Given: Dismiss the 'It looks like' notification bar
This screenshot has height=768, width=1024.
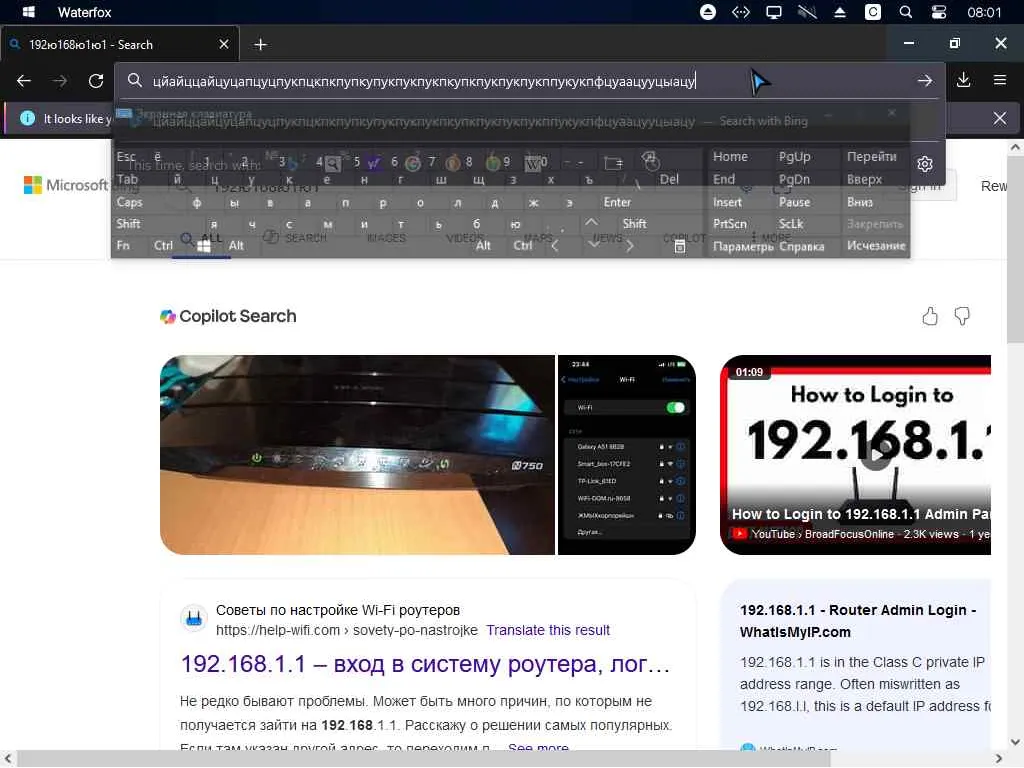Looking at the screenshot, I should coord(999,119).
